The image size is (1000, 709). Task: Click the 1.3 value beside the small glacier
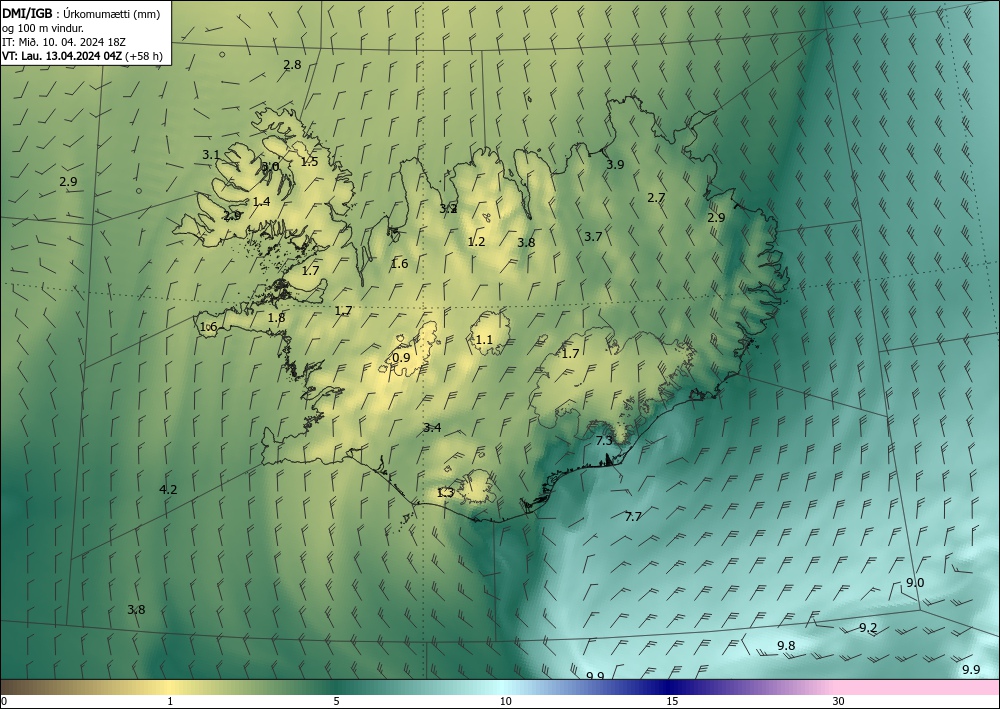(x=445, y=492)
